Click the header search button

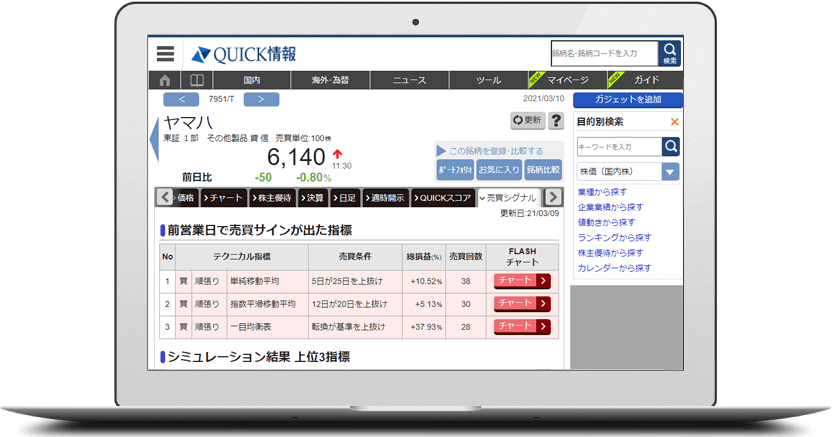pyautogui.click(x=670, y=54)
